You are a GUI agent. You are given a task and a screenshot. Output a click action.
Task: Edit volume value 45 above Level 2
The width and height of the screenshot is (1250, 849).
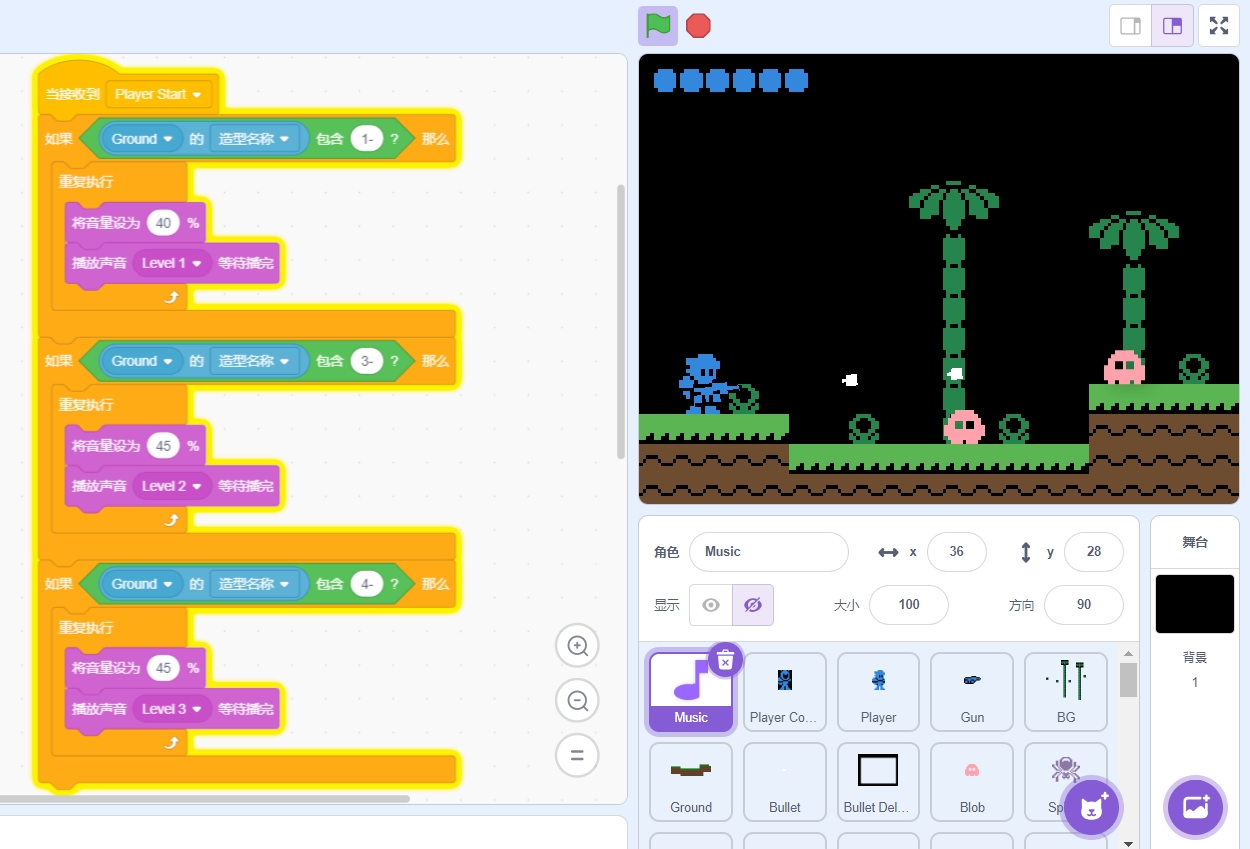coord(163,446)
